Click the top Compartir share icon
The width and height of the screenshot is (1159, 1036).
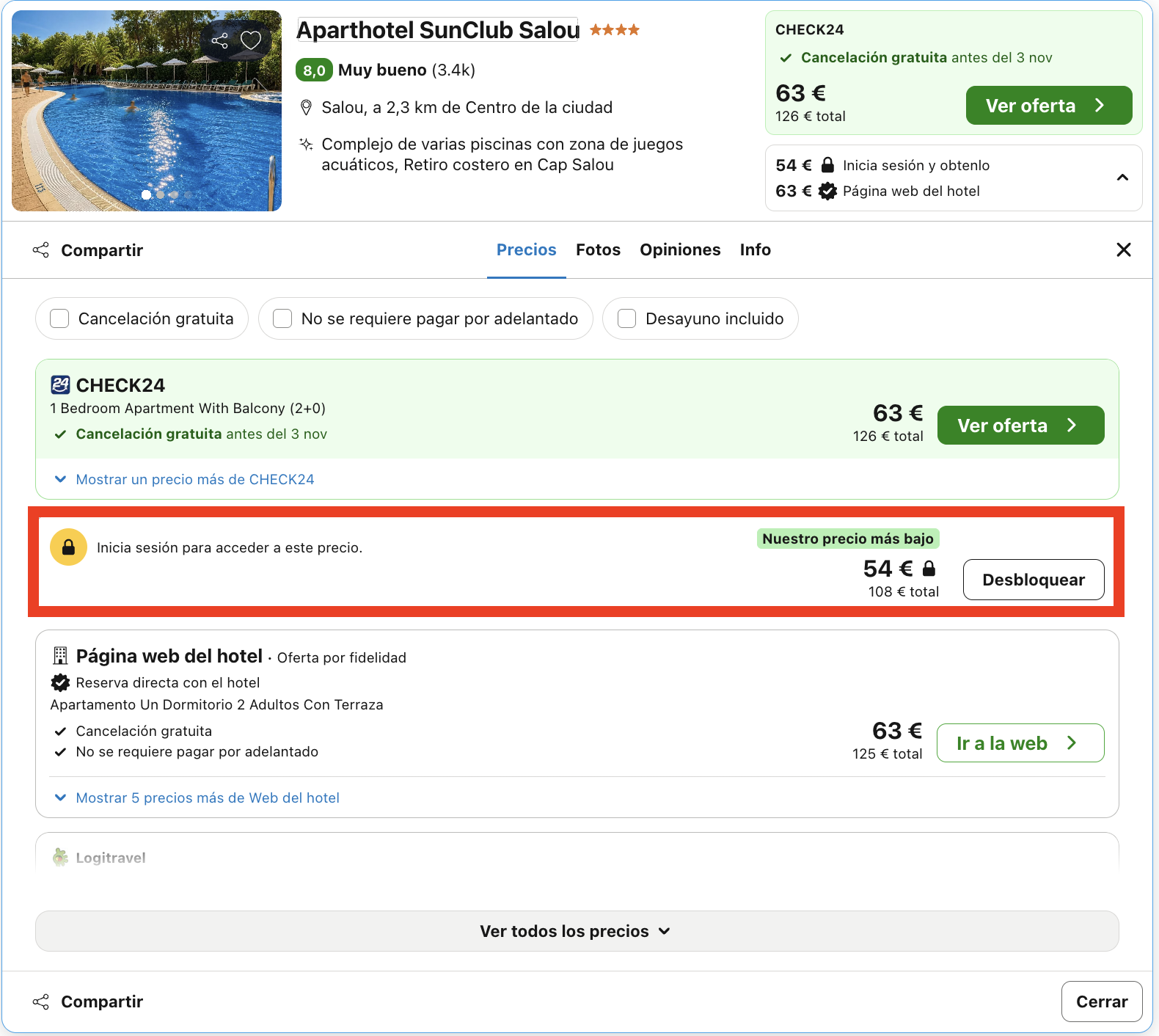coord(41,250)
